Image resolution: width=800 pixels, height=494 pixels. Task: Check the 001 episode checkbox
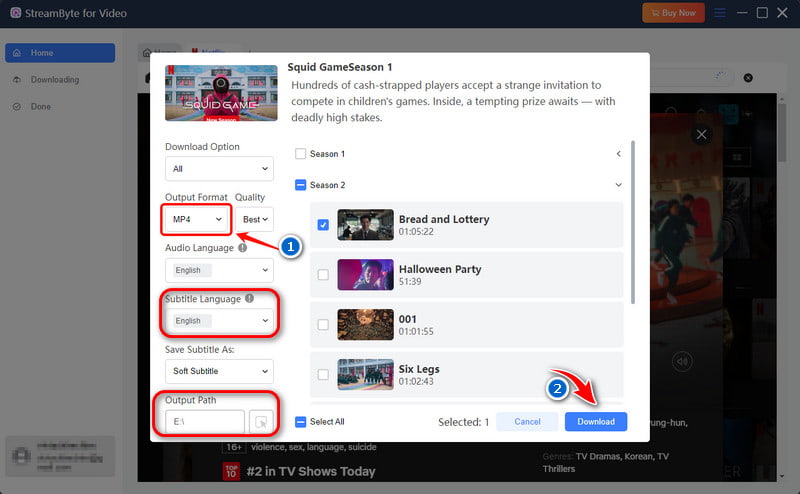[323, 325]
